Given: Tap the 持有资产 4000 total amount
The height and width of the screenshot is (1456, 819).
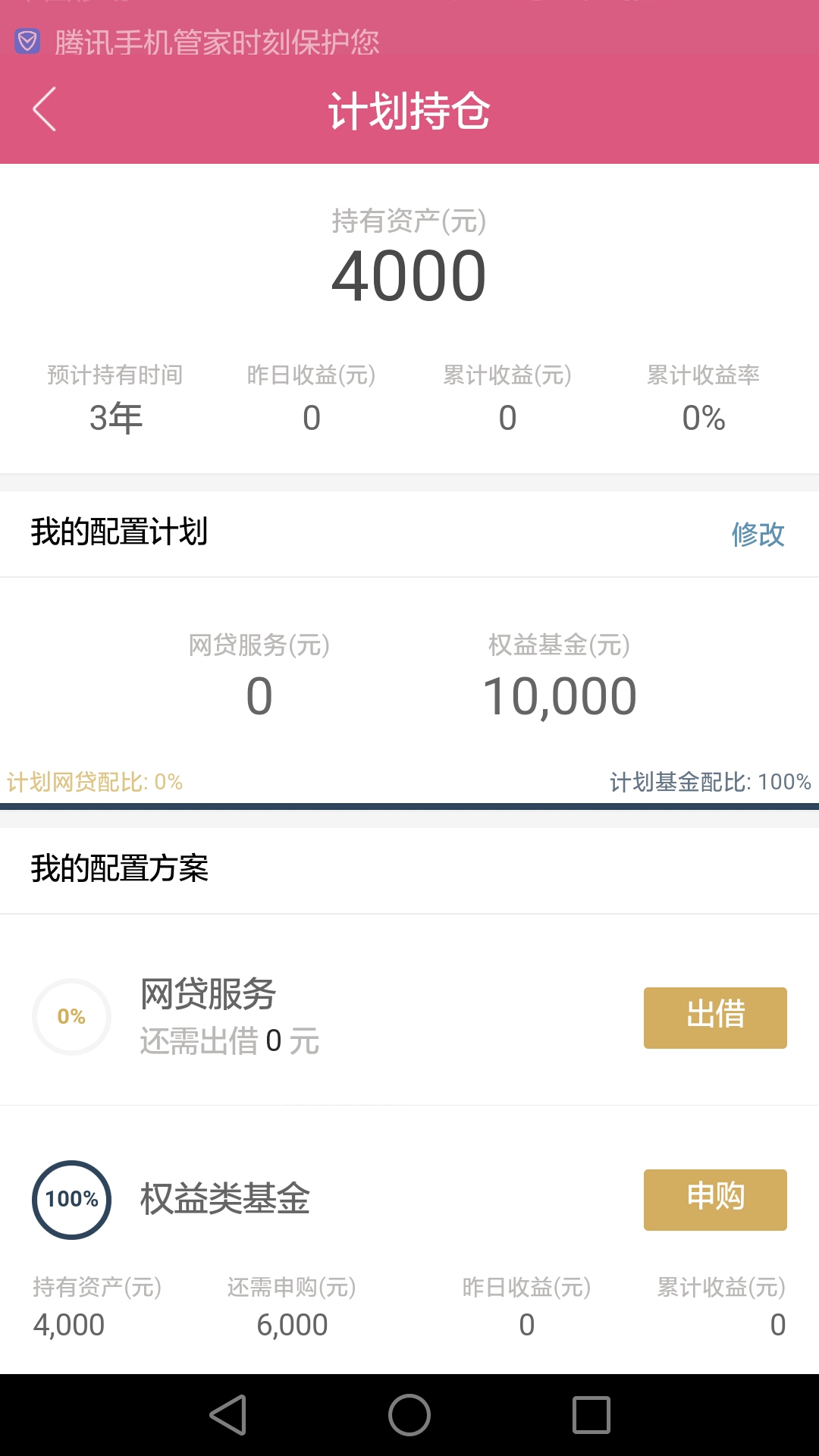Looking at the screenshot, I should click(x=409, y=277).
